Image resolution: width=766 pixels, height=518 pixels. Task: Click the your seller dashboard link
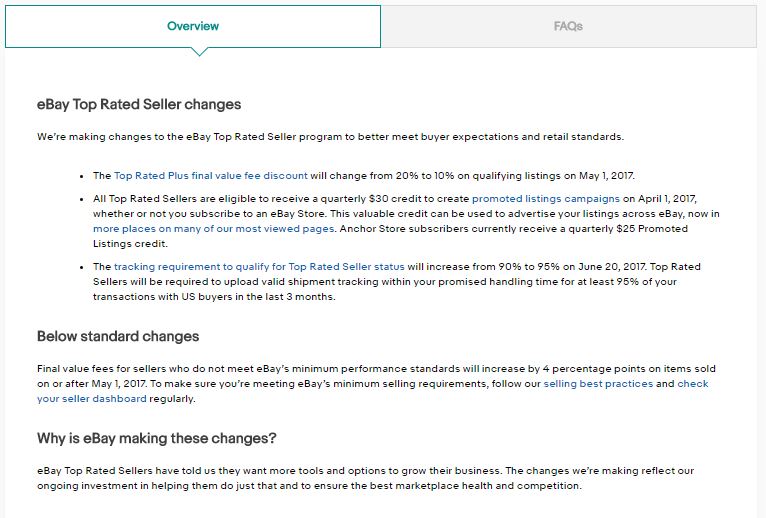(x=92, y=399)
